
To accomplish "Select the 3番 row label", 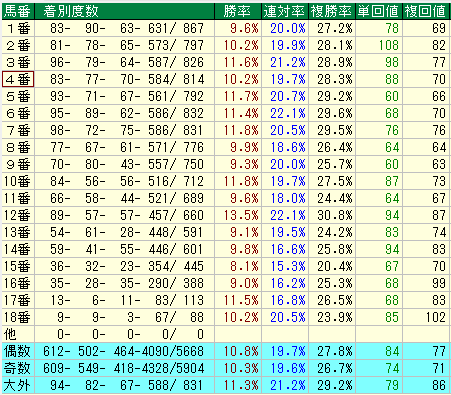I will pos(18,62).
